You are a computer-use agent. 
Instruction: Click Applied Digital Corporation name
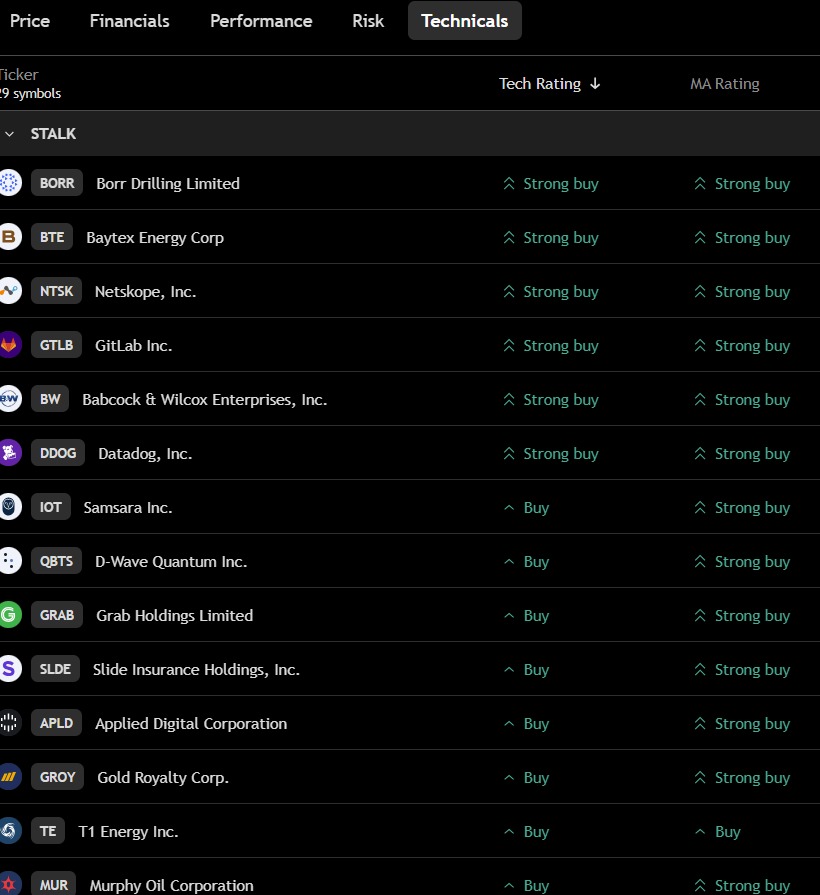click(x=191, y=723)
